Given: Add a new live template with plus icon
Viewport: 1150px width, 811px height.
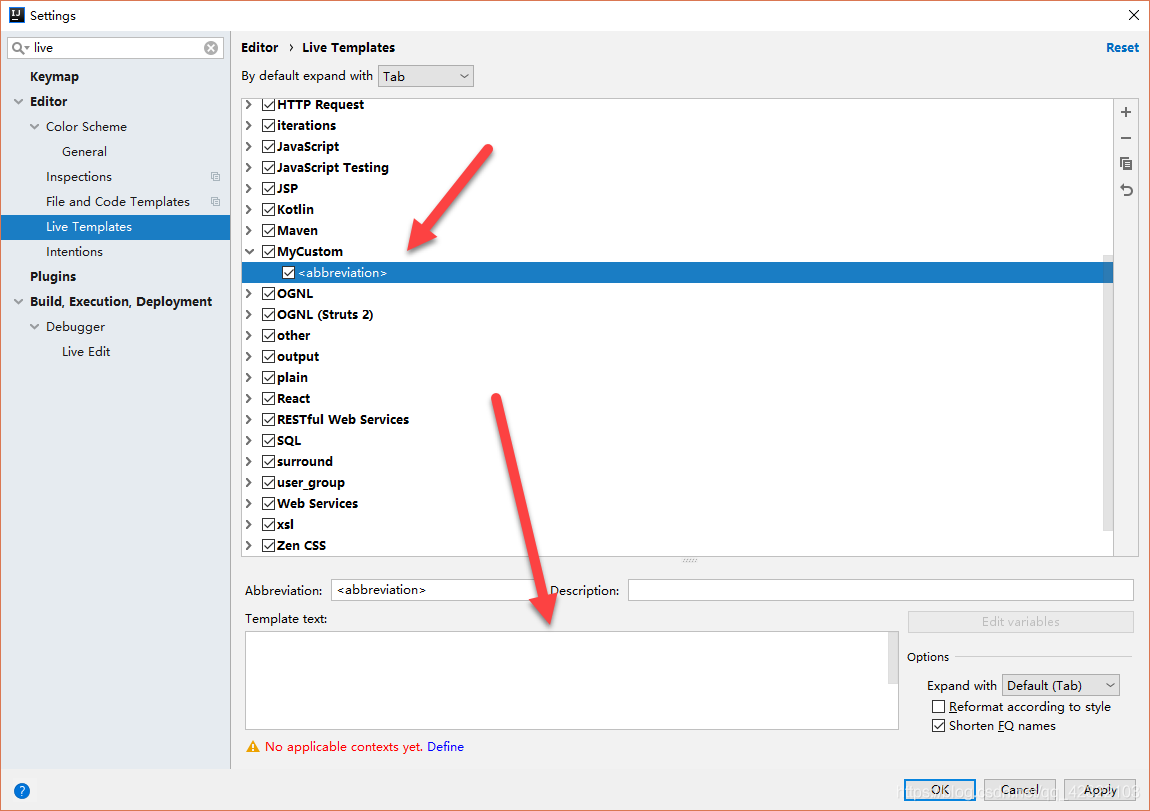Looking at the screenshot, I should pyautogui.click(x=1126, y=112).
